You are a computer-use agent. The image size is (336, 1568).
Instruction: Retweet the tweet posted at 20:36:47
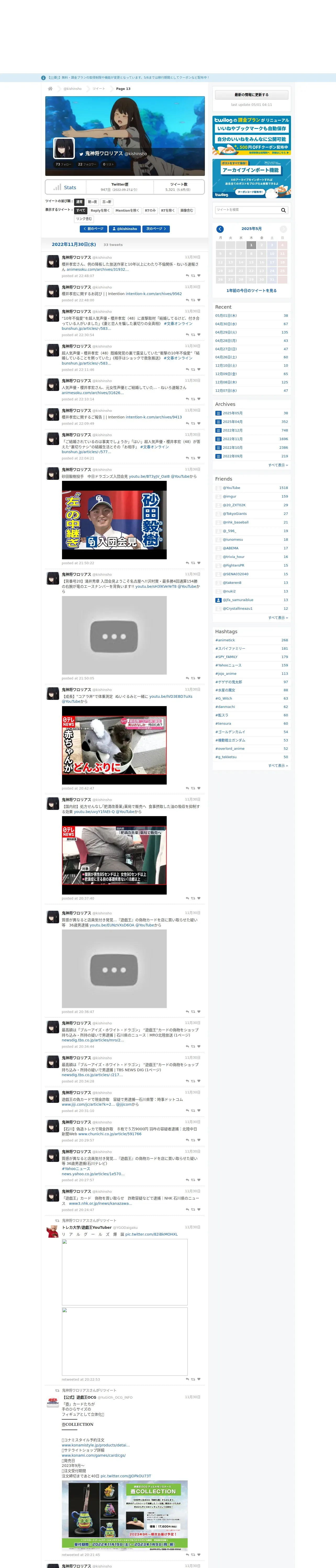pos(193,1012)
